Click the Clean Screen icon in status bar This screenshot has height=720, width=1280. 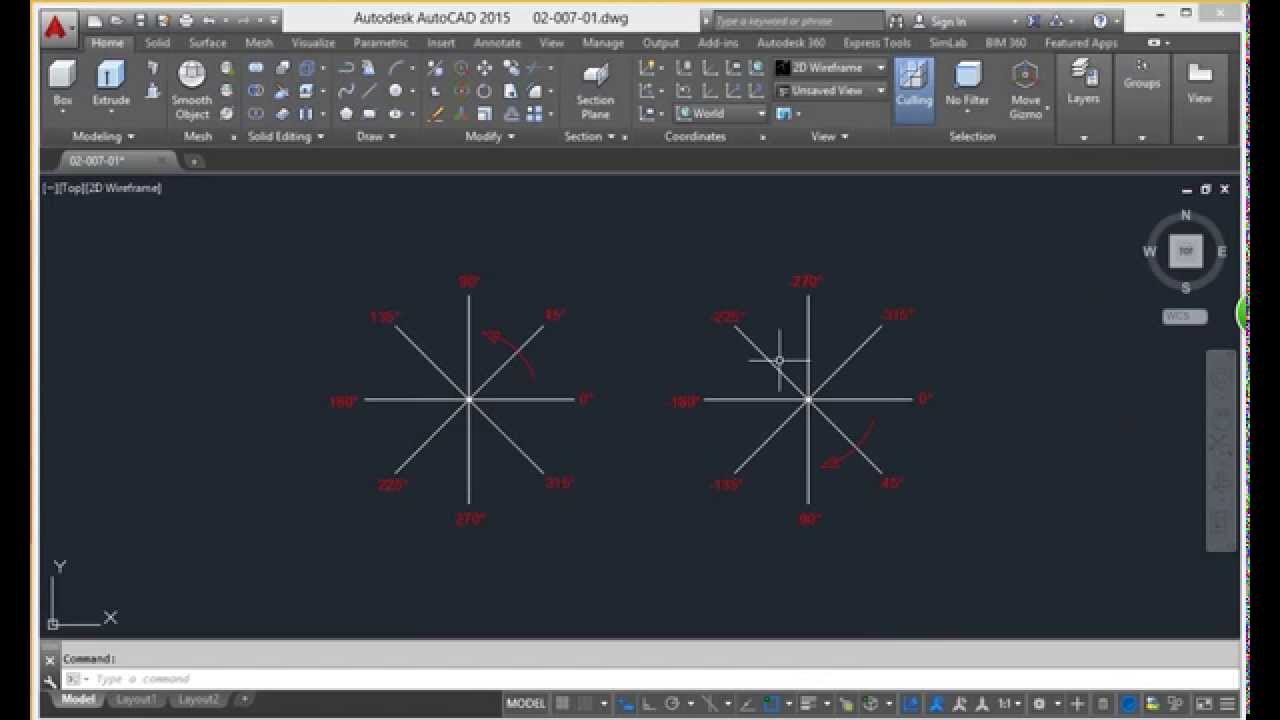[1205, 703]
